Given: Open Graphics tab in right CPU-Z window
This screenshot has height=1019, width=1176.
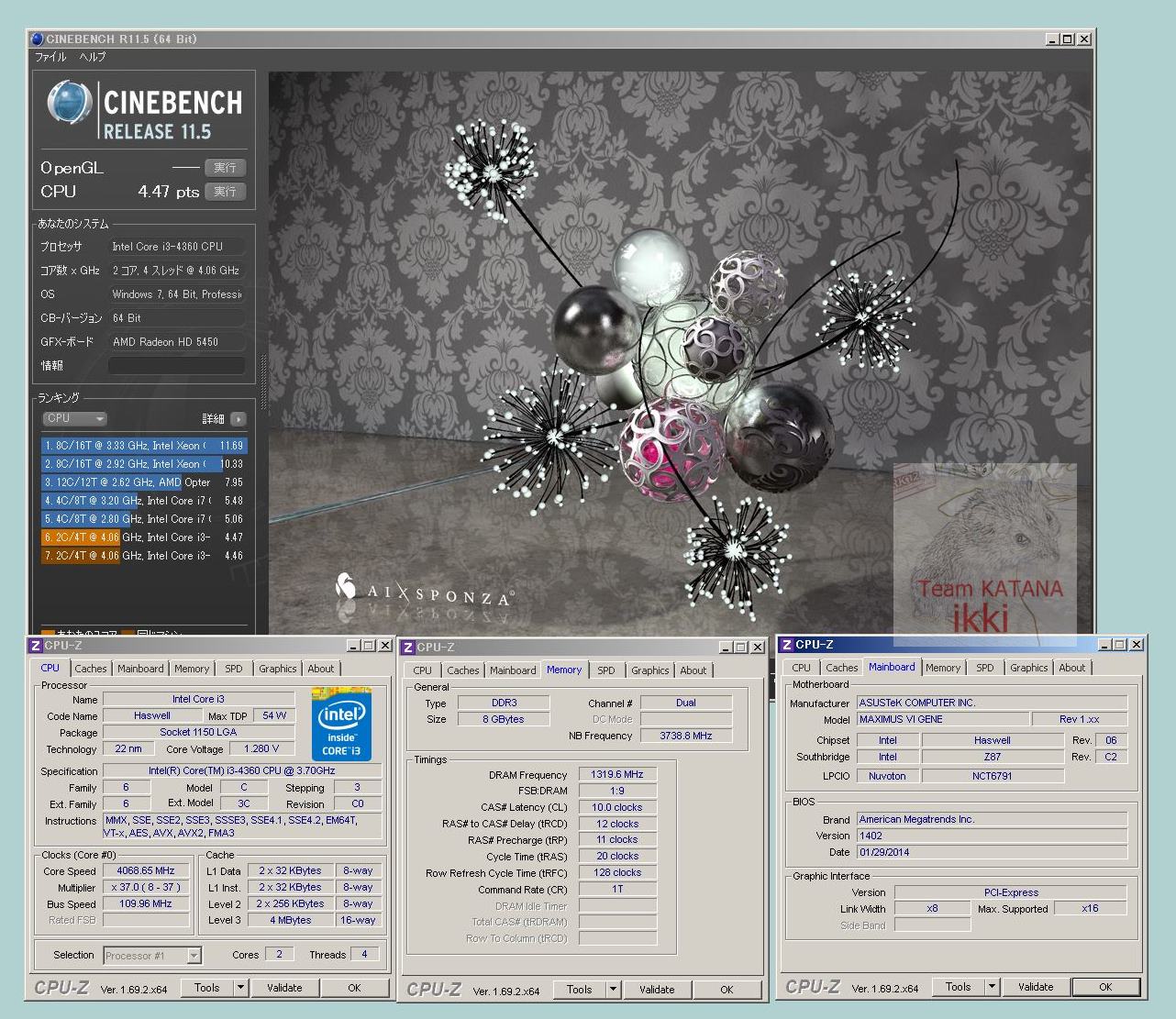Looking at the screenshot, I should pos(1028,668).
